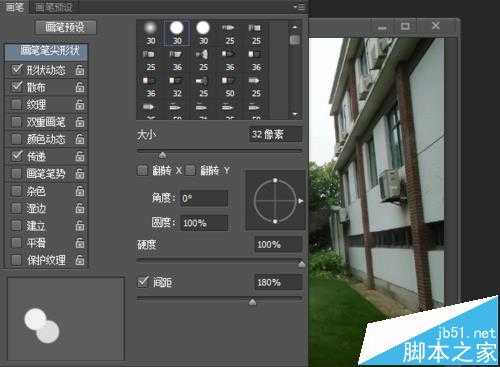Select the soft round 30 brush tip
This screenshot has height=367, width=500.
[x=151, y=33]
